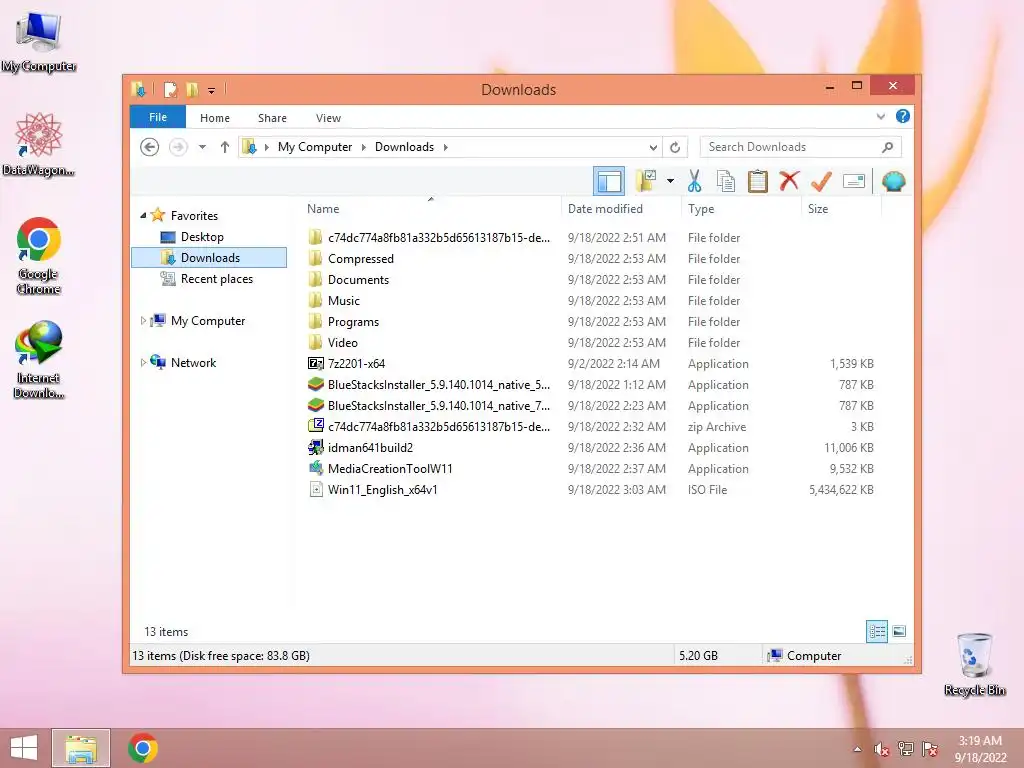Switch to the Home ribbon tab

tap(215, 118)
